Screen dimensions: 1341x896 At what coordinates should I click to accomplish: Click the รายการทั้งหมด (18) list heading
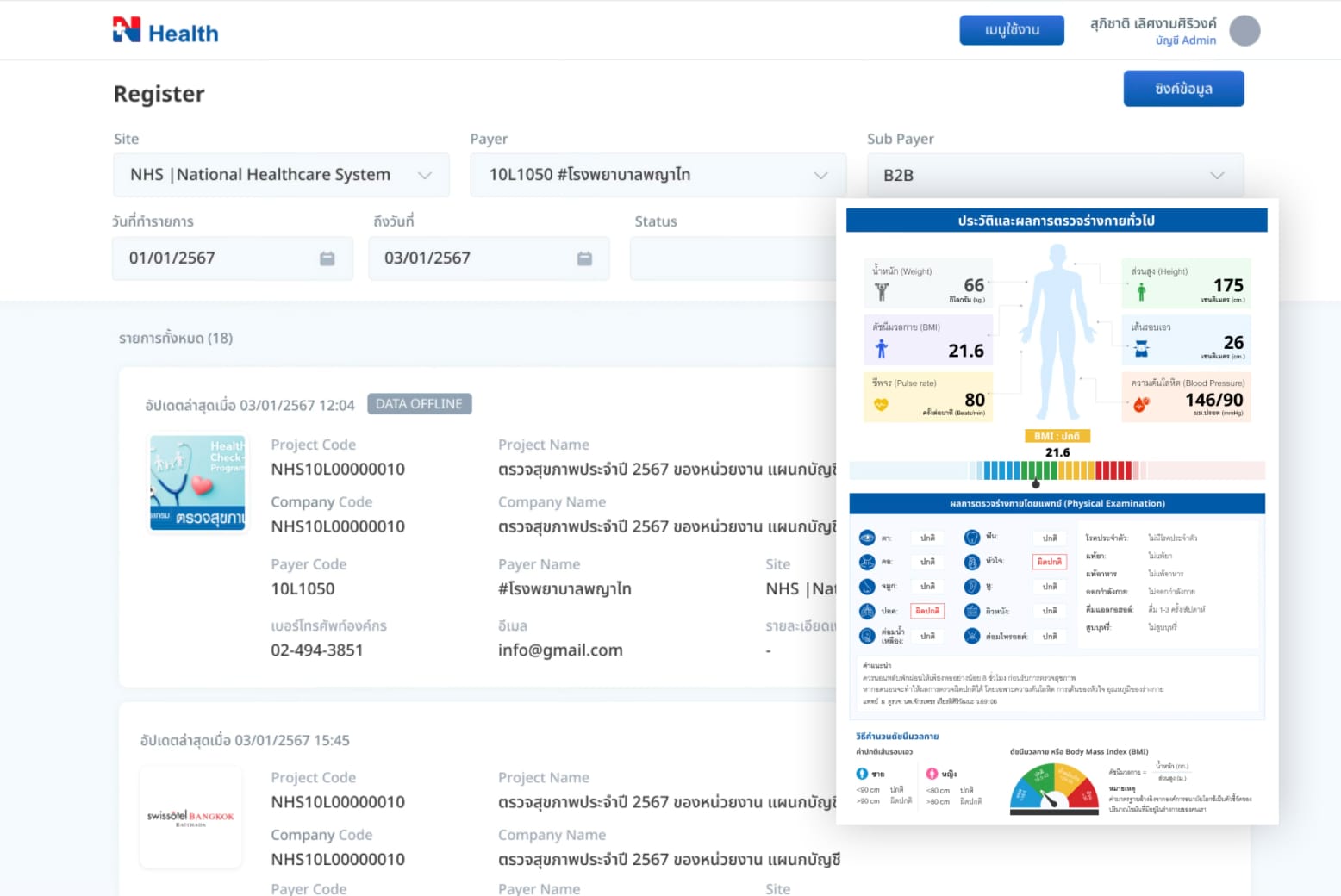[x=176, y=338]
